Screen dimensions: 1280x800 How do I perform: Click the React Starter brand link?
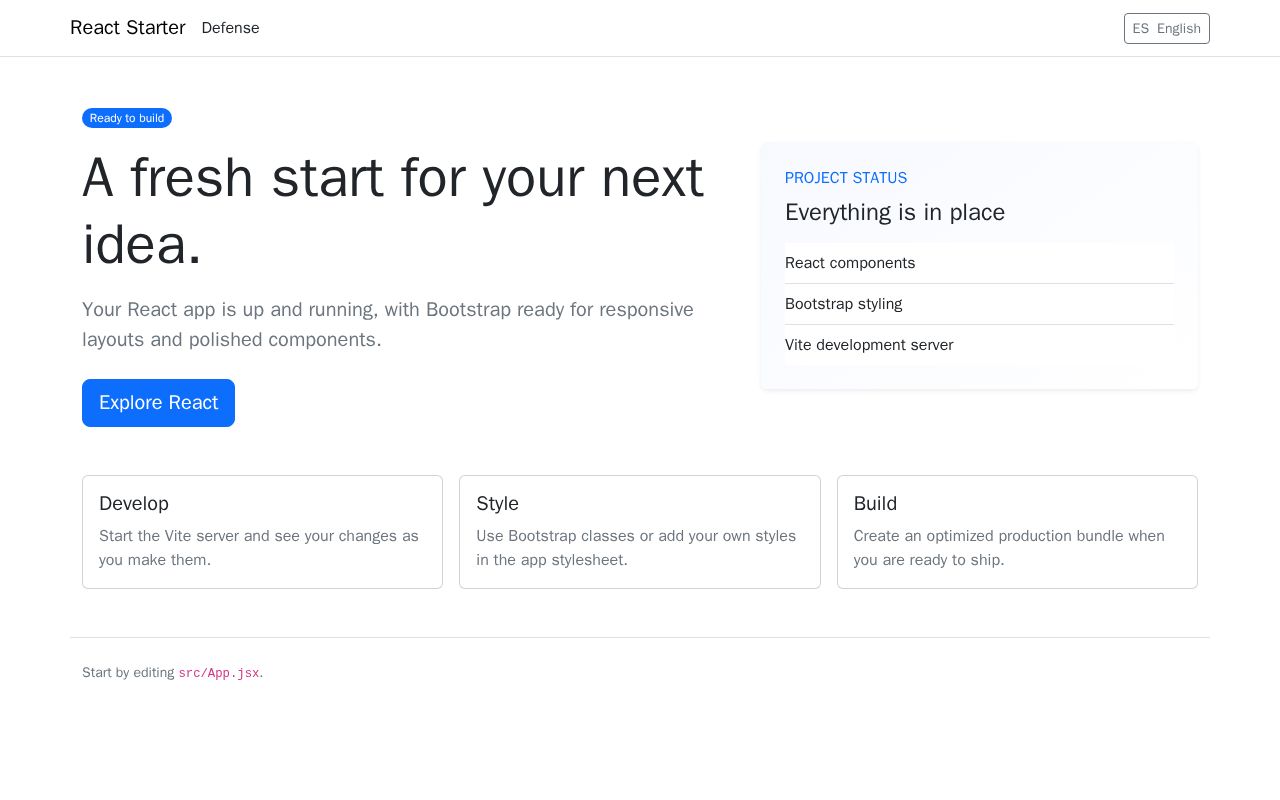(128, 28)
